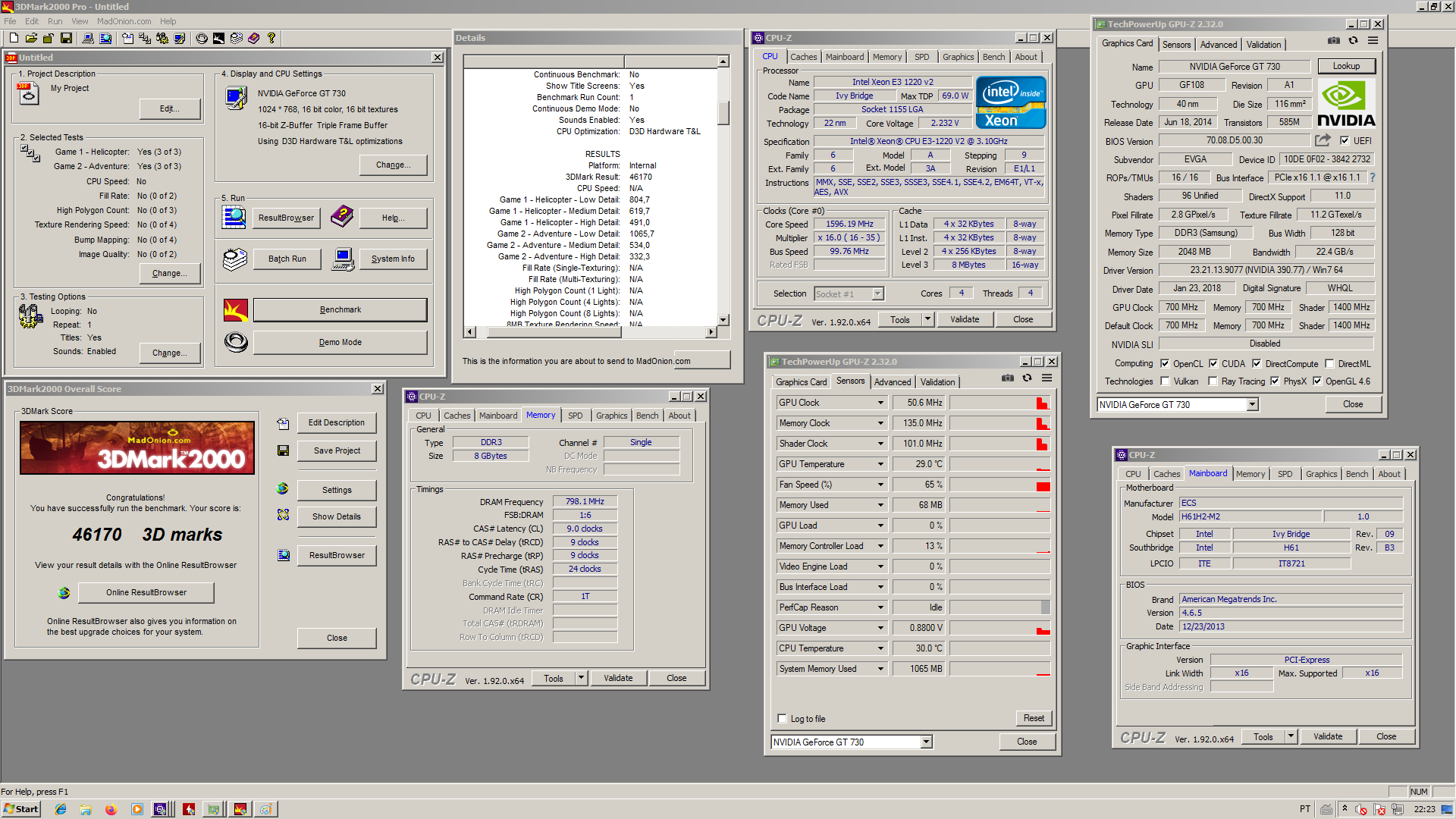Open hamburger menu in GPU-Z Sensors window
Screen dimensions: 1456x819
(1046, 378)
